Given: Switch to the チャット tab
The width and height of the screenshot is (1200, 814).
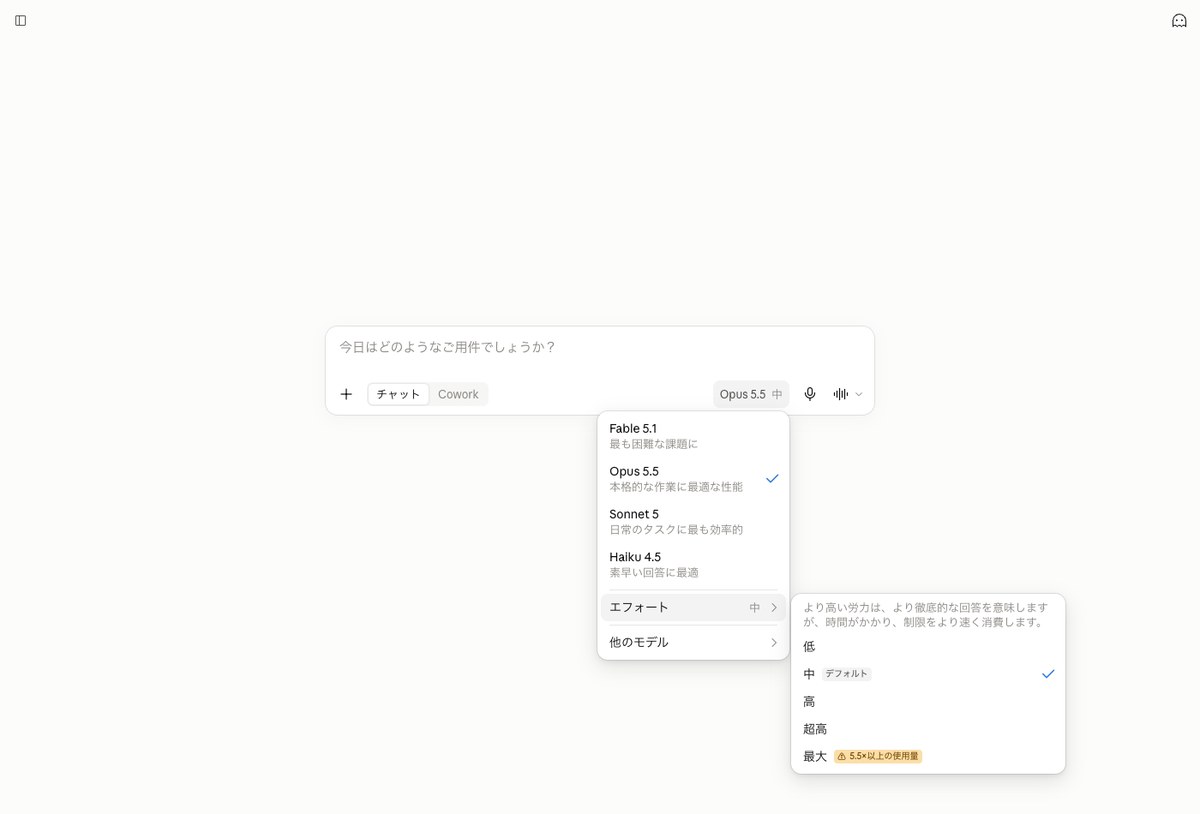Looking at the screenshot, I should click(399, 394).
